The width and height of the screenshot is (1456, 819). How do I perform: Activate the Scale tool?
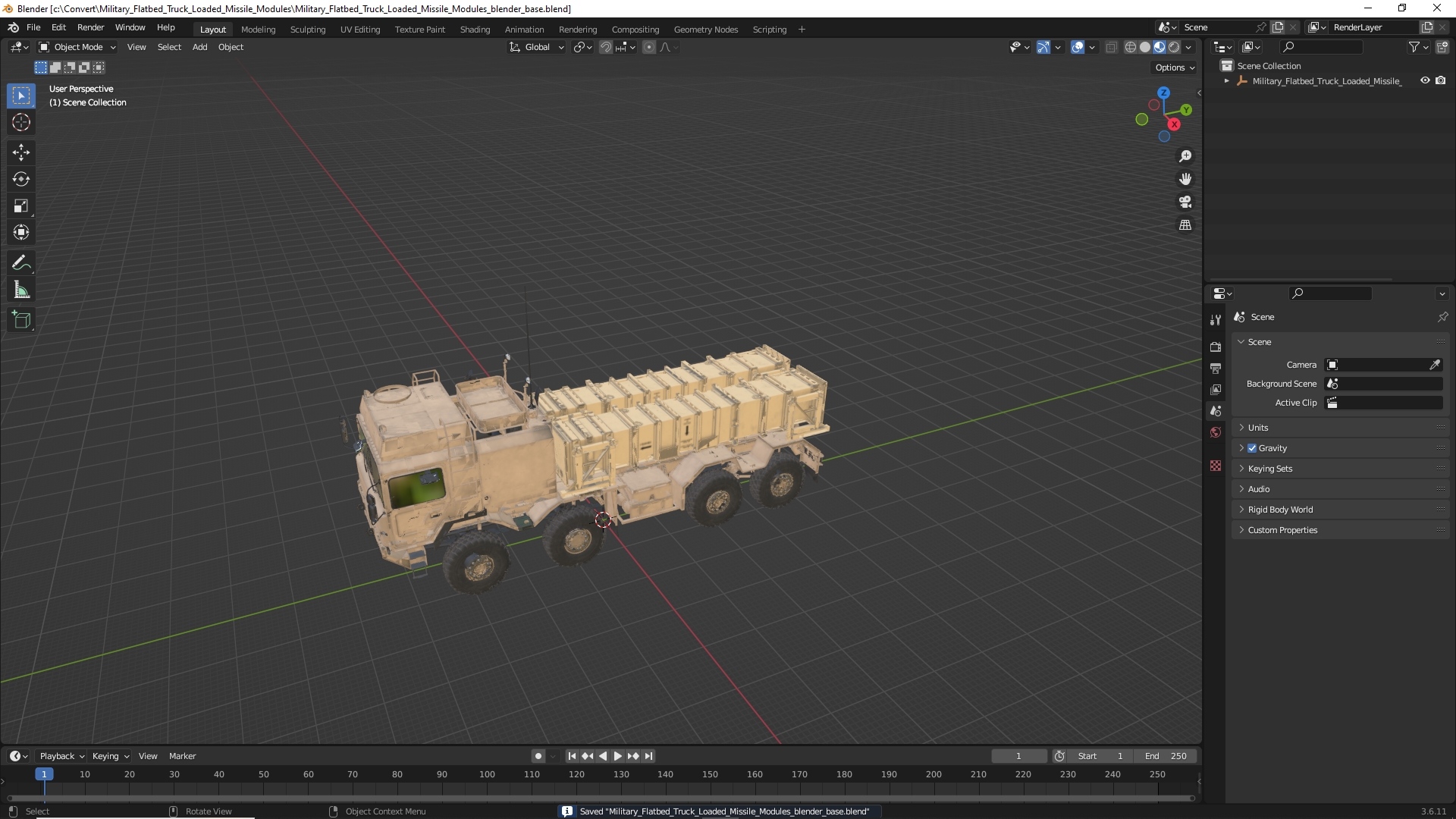[x=21, y=206]
